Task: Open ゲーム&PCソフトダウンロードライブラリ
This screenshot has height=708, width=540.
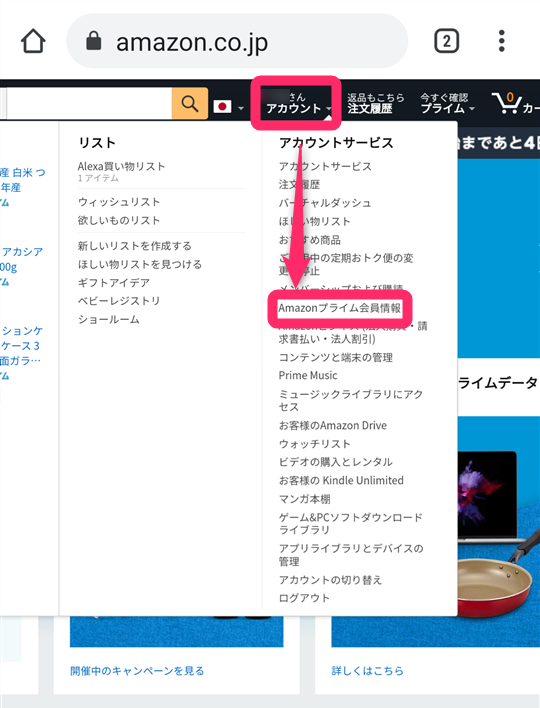Action: point(351,523)
